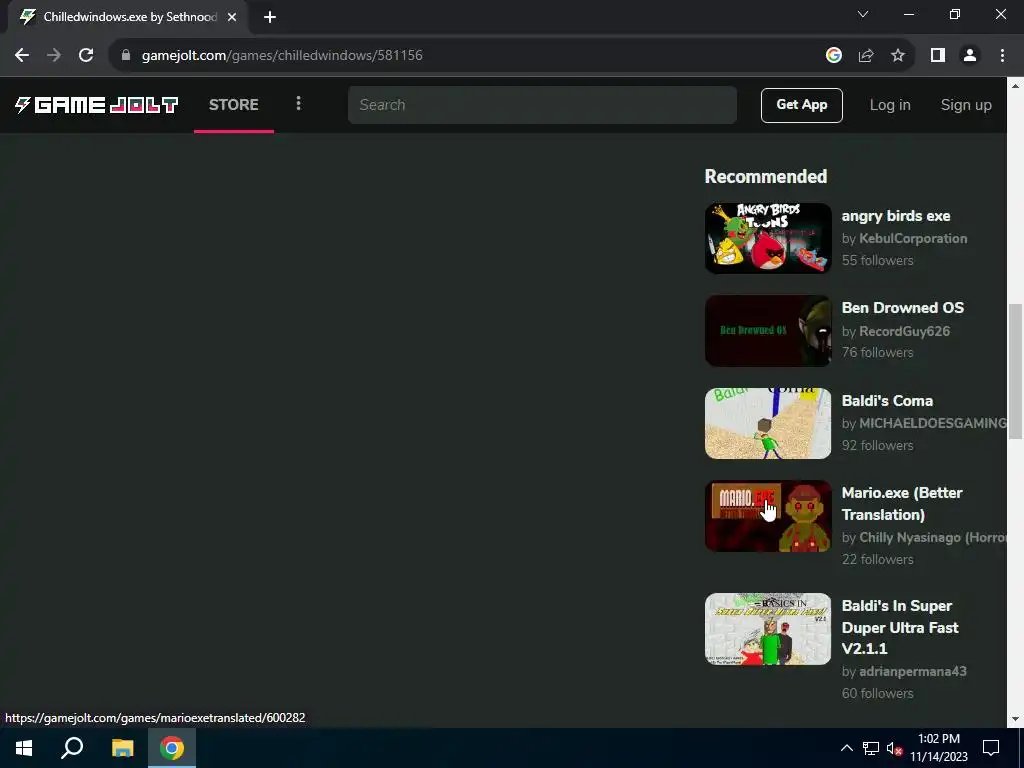The image size is (1024, 768).
Task: Open the Baldi's Coma title link
Action: click(x=887, y=400)
